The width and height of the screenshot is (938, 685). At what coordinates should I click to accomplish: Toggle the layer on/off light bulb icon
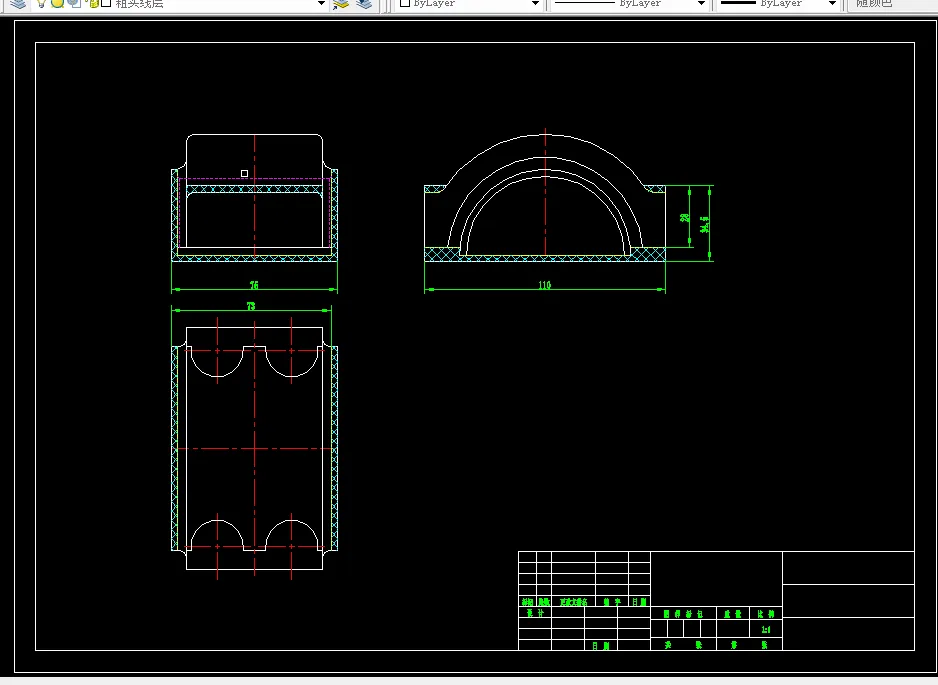point(41,4)
